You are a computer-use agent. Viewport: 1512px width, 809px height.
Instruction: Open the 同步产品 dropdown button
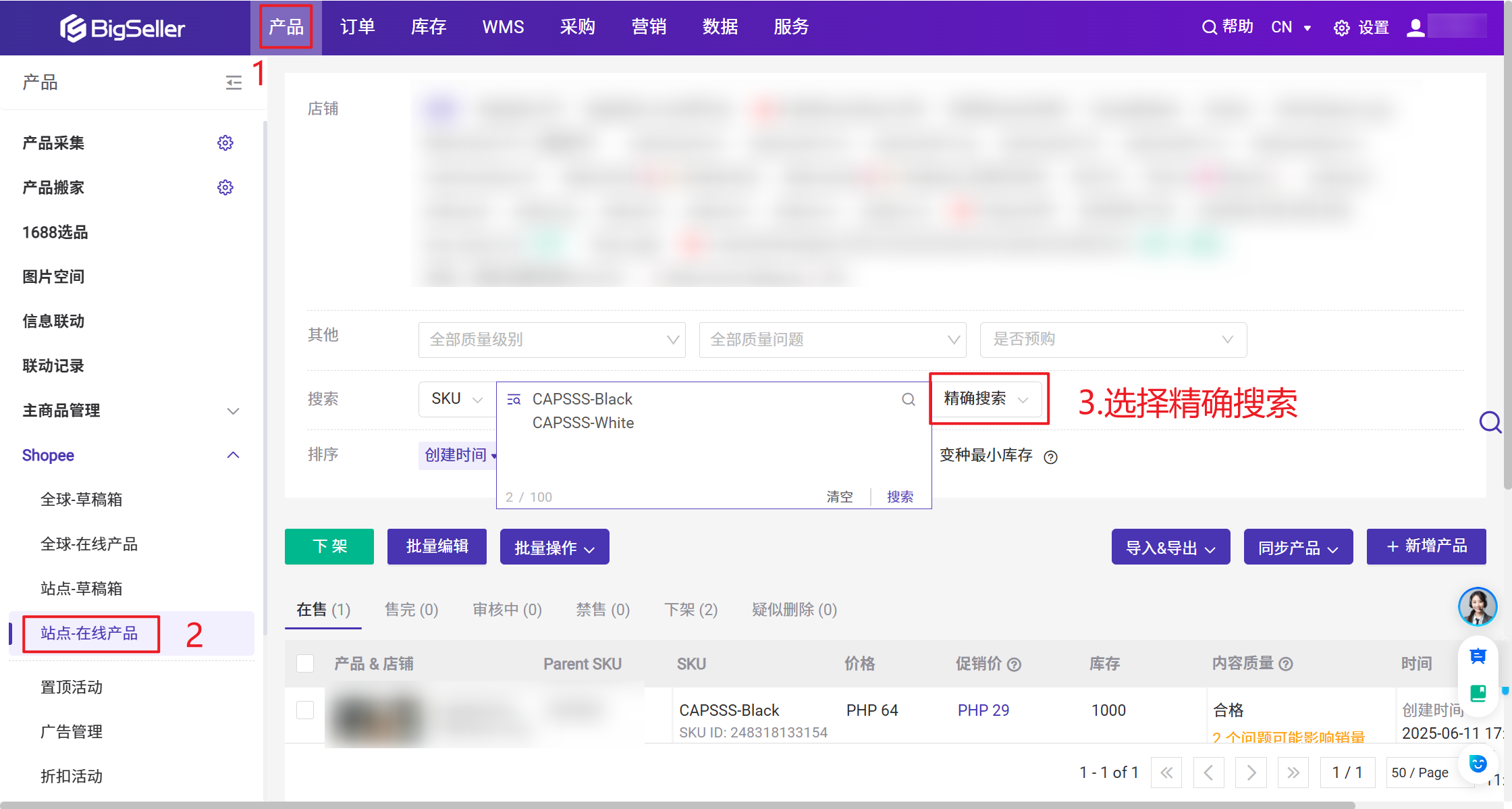click(x=1298, y=547)
